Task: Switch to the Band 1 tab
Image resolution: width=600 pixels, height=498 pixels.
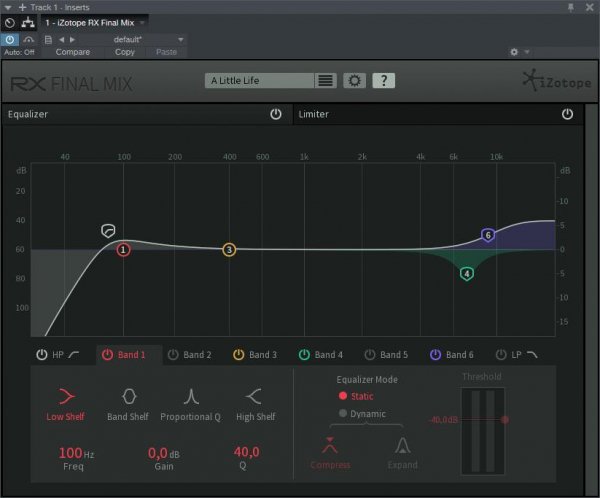Action: coord(131,355)
